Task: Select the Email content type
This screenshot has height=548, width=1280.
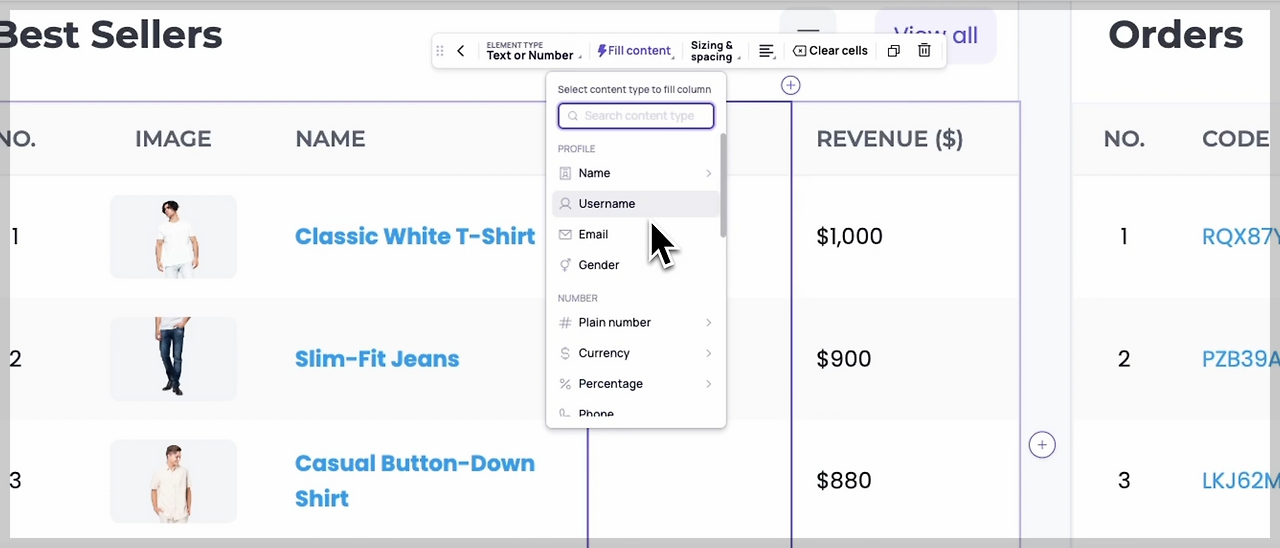Action: click(636, 234)
